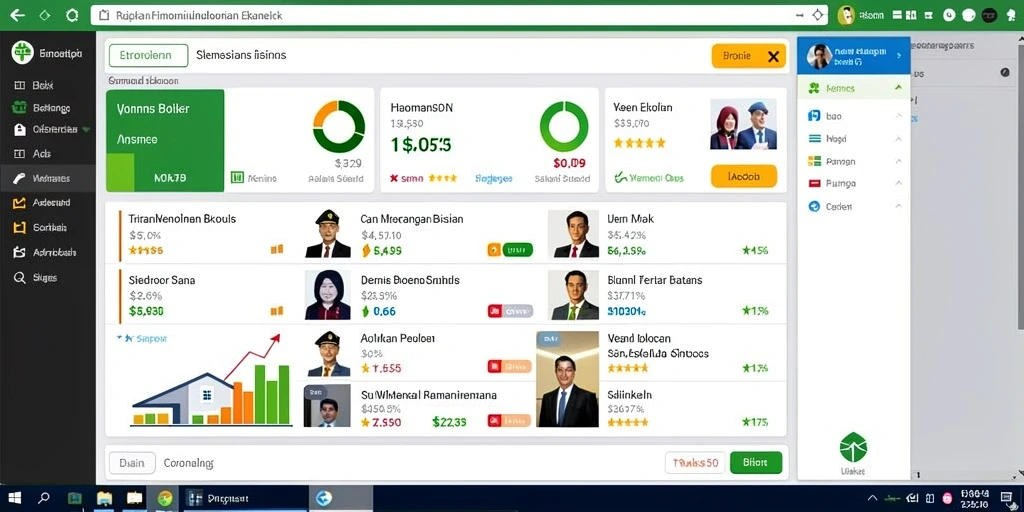
Task: Expand the Bao row chevron
Action: (899, 116)
